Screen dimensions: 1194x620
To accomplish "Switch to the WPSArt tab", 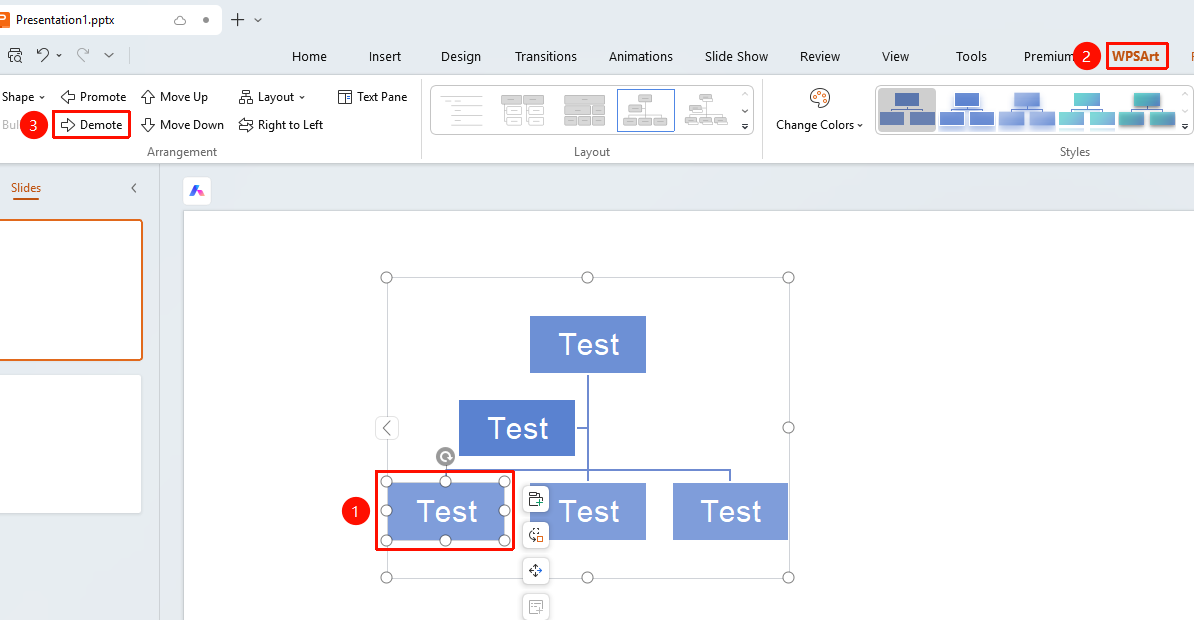I will (1136, 56).
